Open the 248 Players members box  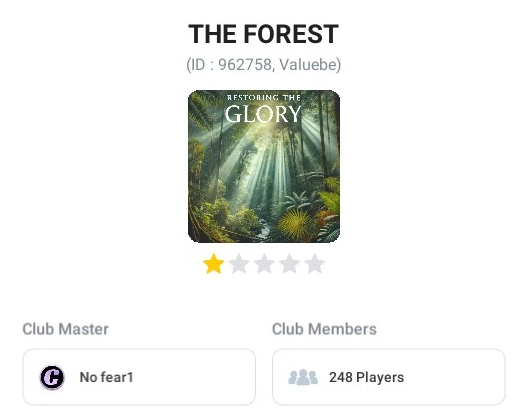389,377
